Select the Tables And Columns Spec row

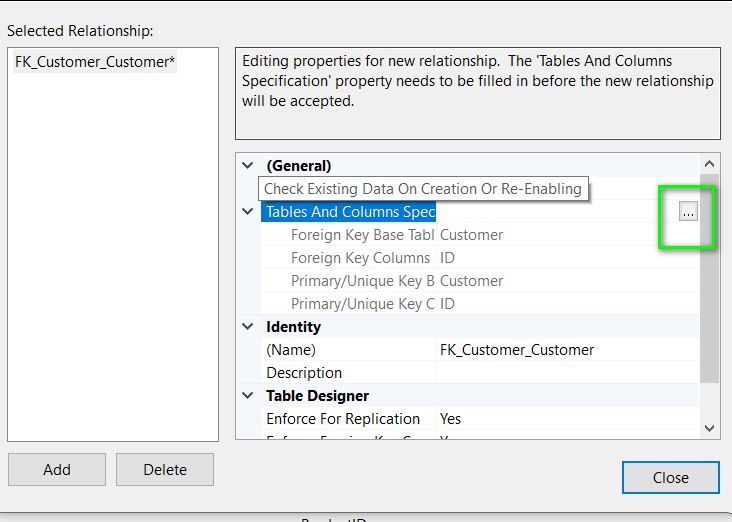(x=350, y=212)
